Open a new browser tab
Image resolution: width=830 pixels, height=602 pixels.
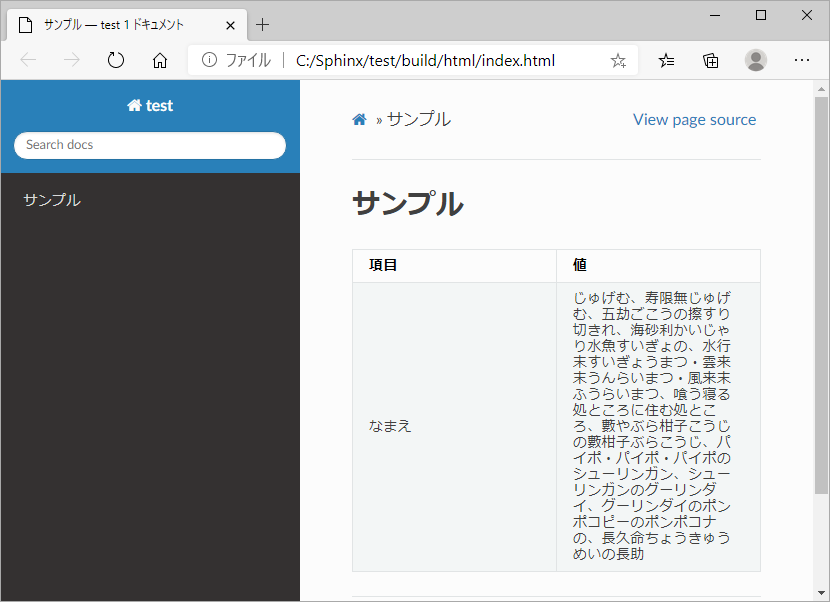(x=263, y=25)
